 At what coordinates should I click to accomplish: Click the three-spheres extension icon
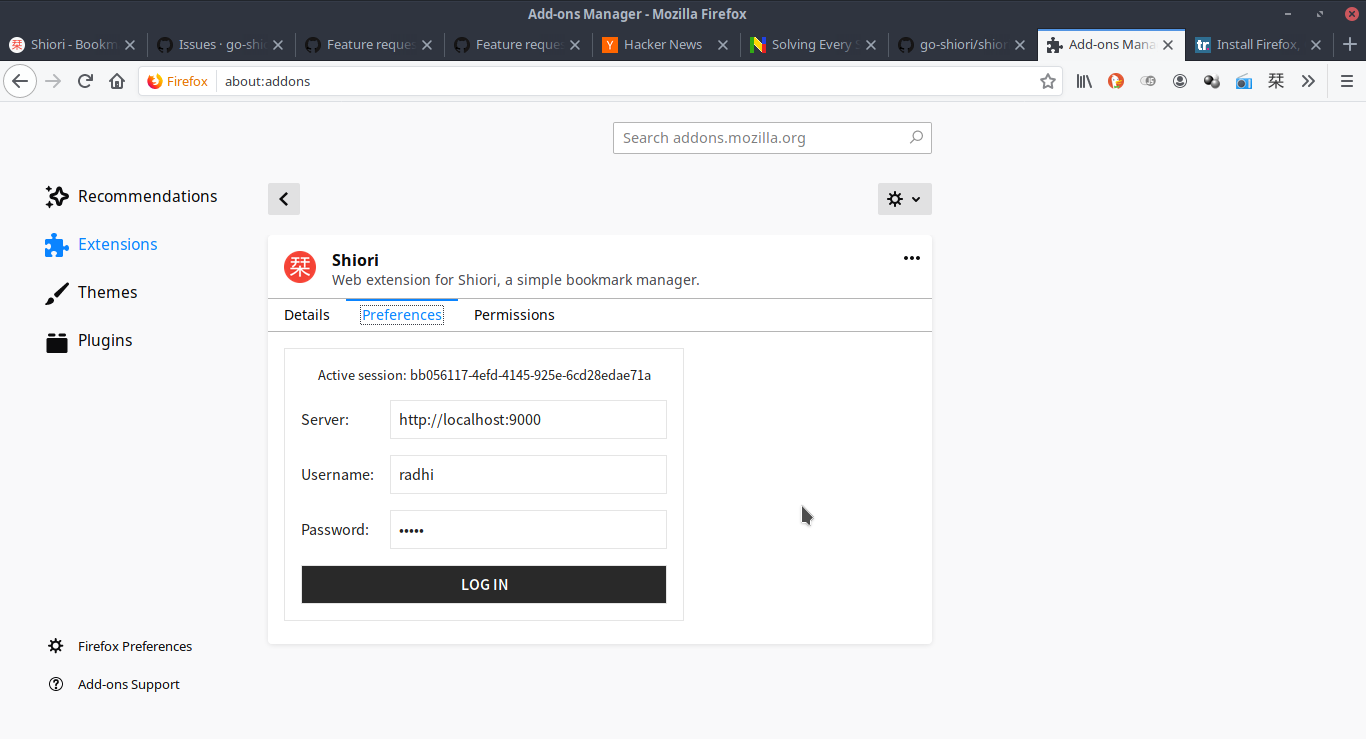[x=1212, y=81]
